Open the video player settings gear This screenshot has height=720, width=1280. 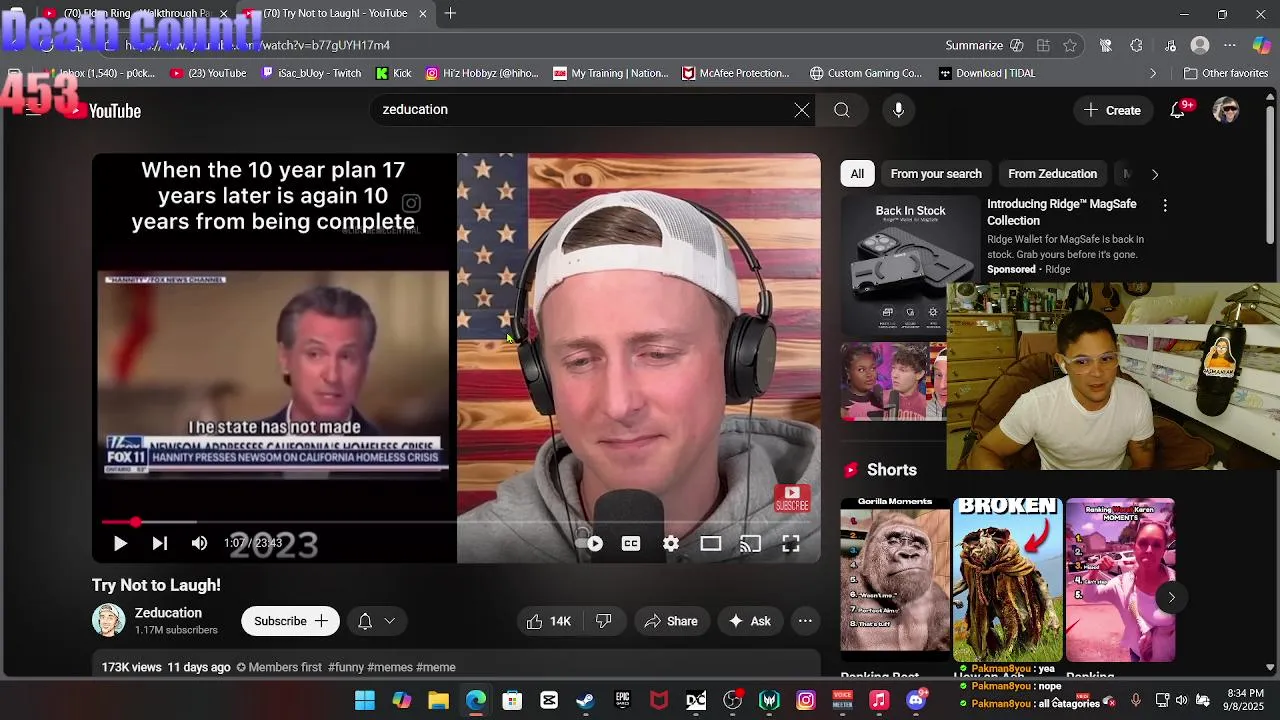(671, 543)
